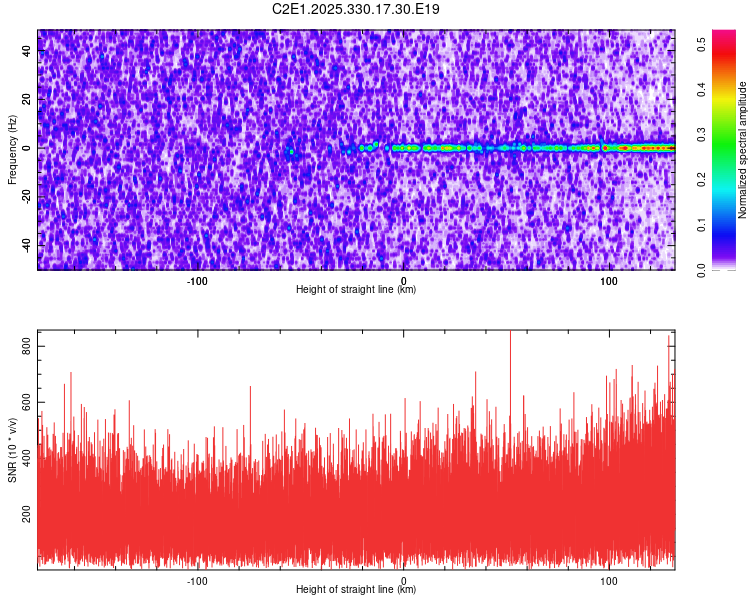Click the 'Frequency (Hz)' axis label
750x600 pixels.
pos(12,150)
